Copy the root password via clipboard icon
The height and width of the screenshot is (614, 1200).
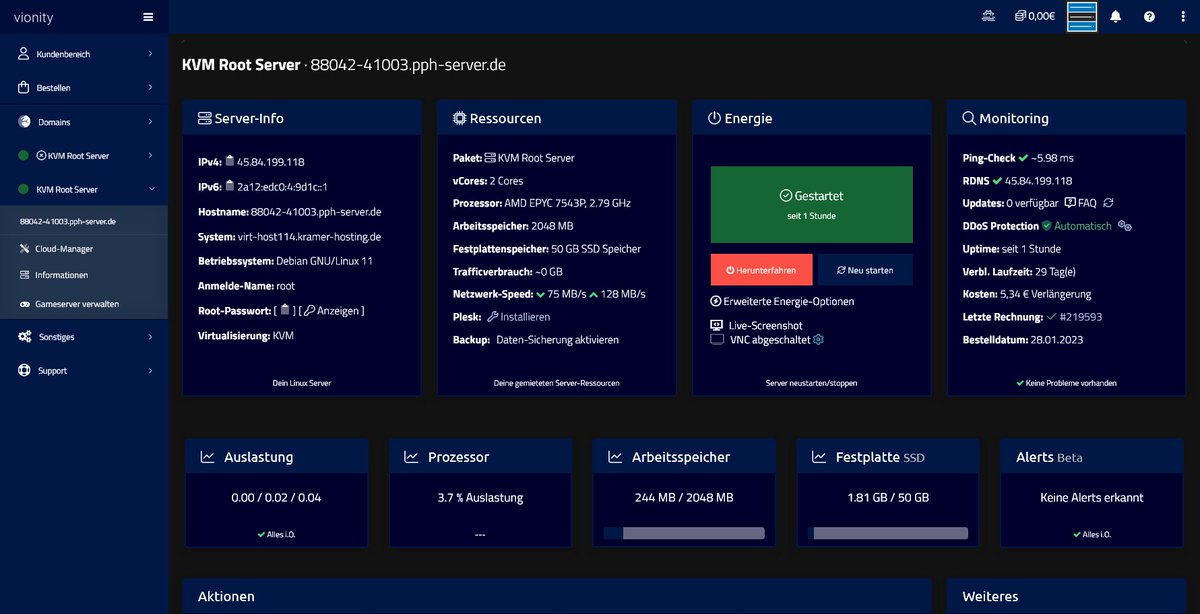(285, 311)
